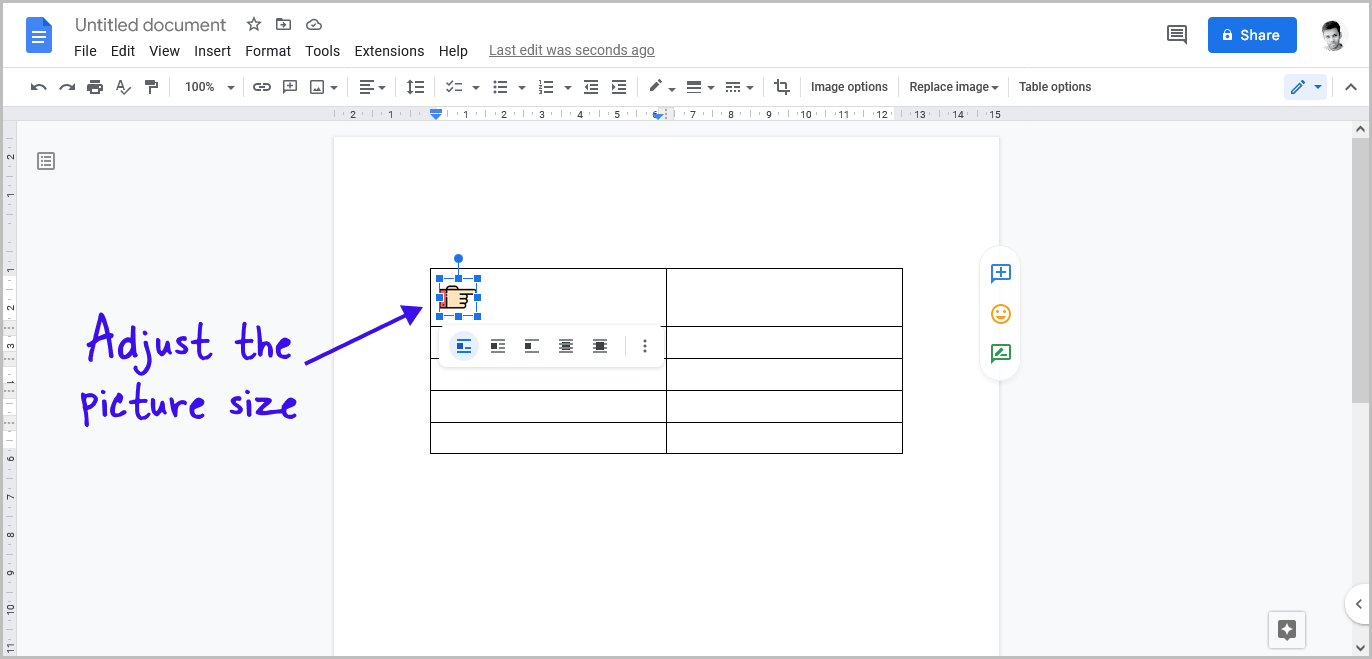Select the Paint format tool
Viewport: 1372px width, 659px height.
point(151,87)
